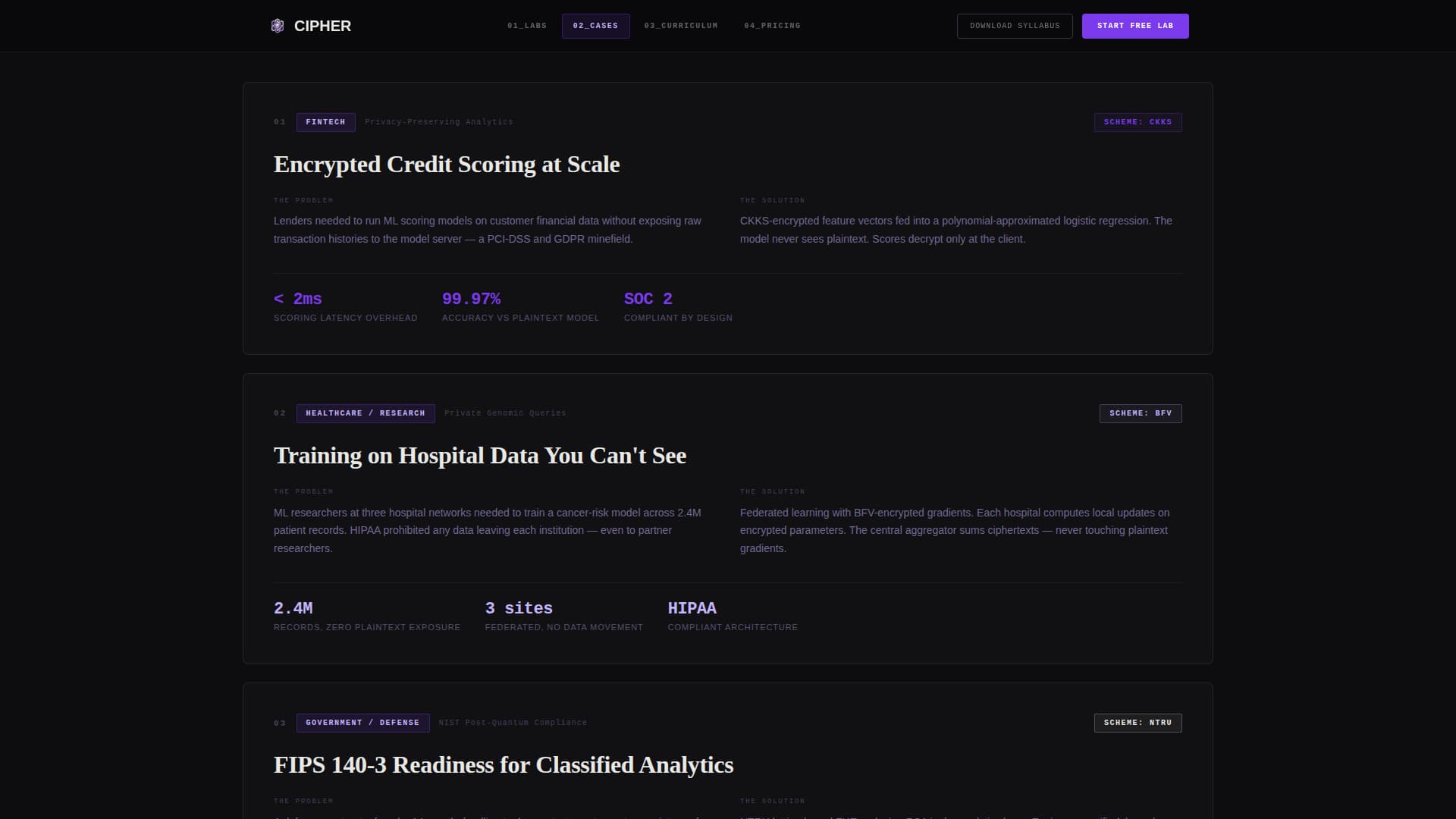Click the Federated, No Data Movement caption
1456x819 pixels.
[564, 627]
